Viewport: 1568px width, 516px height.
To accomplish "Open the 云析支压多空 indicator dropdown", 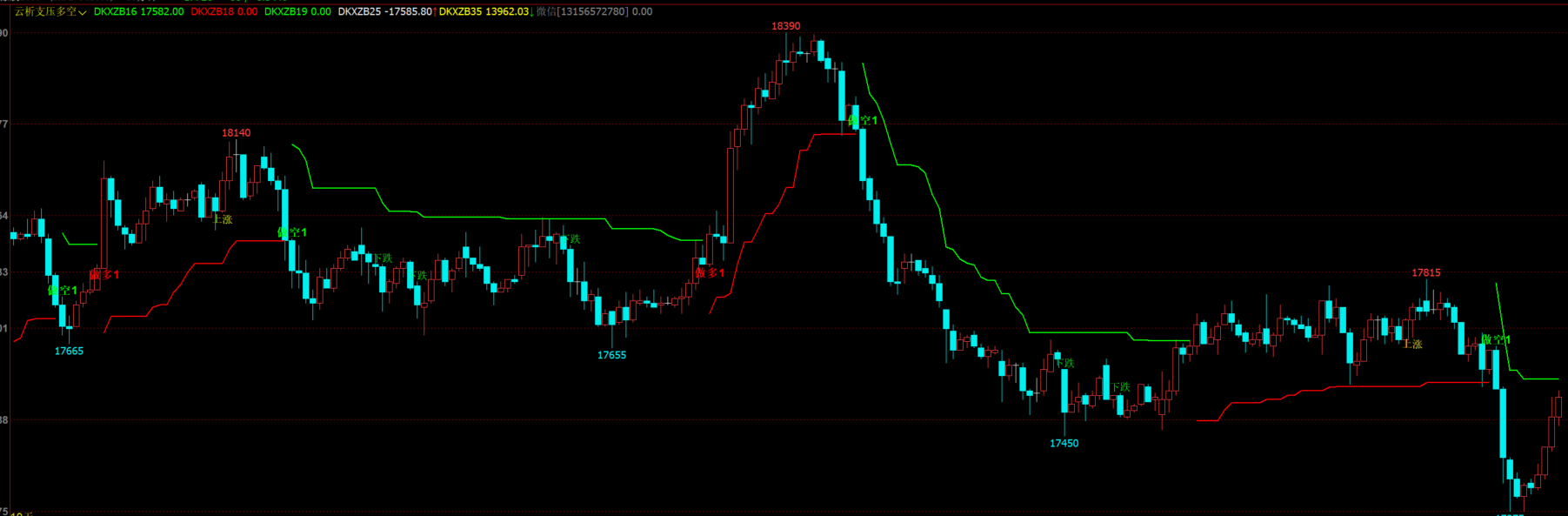I will point(50,11).
